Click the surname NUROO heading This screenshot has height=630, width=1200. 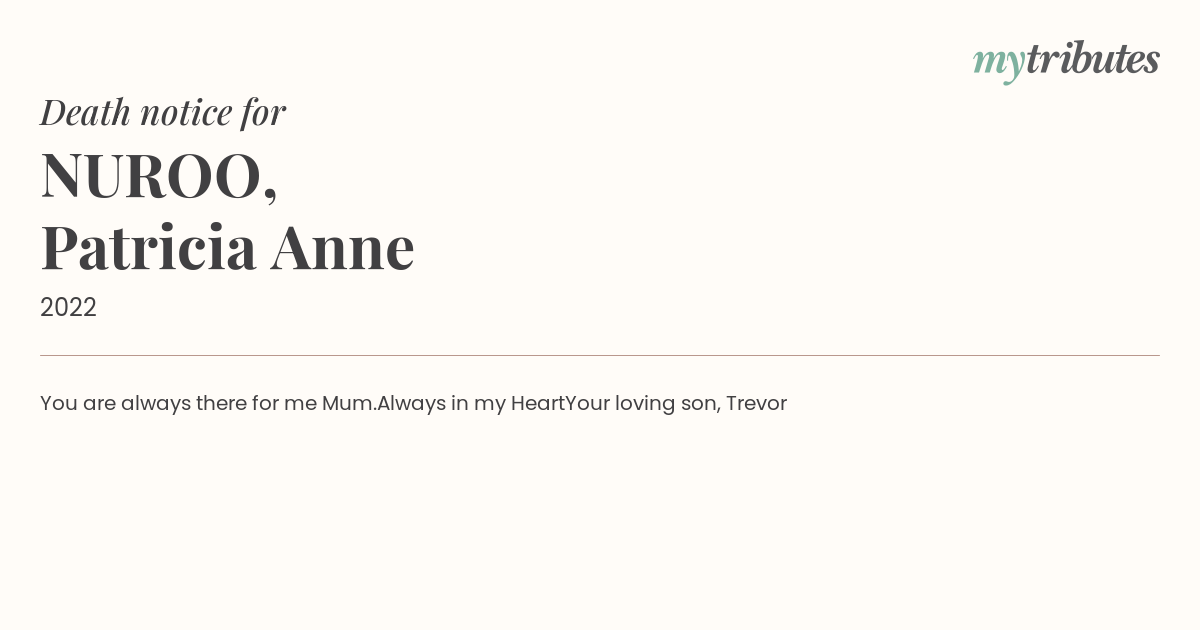point(159,176)
